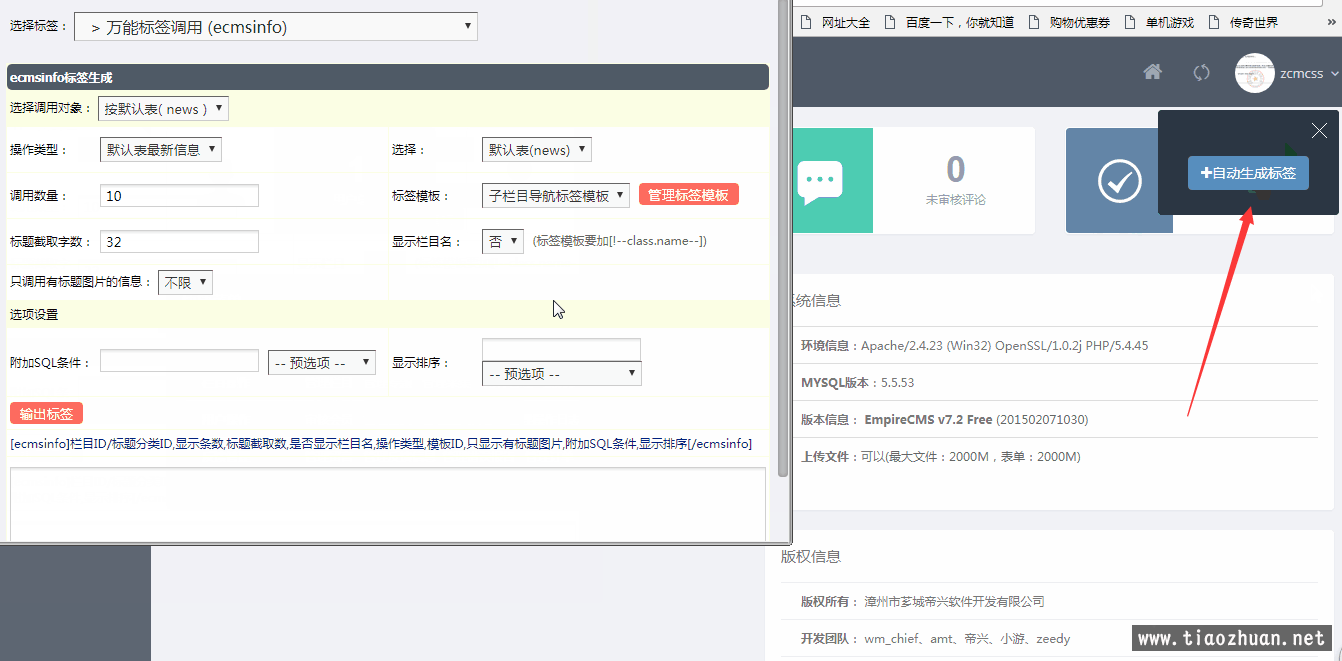
Task: Click the refresh icon in header
Action: (x=1202, y=72)
